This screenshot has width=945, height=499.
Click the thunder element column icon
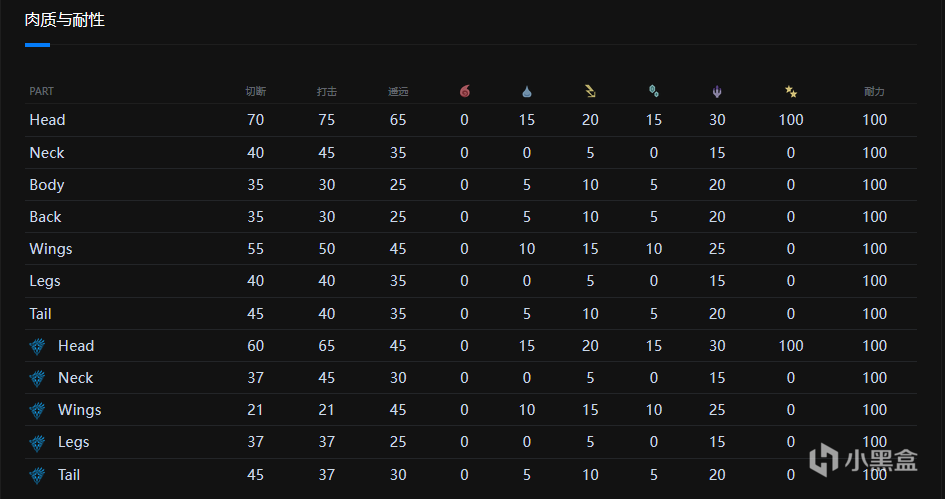(x=590, y=91)
